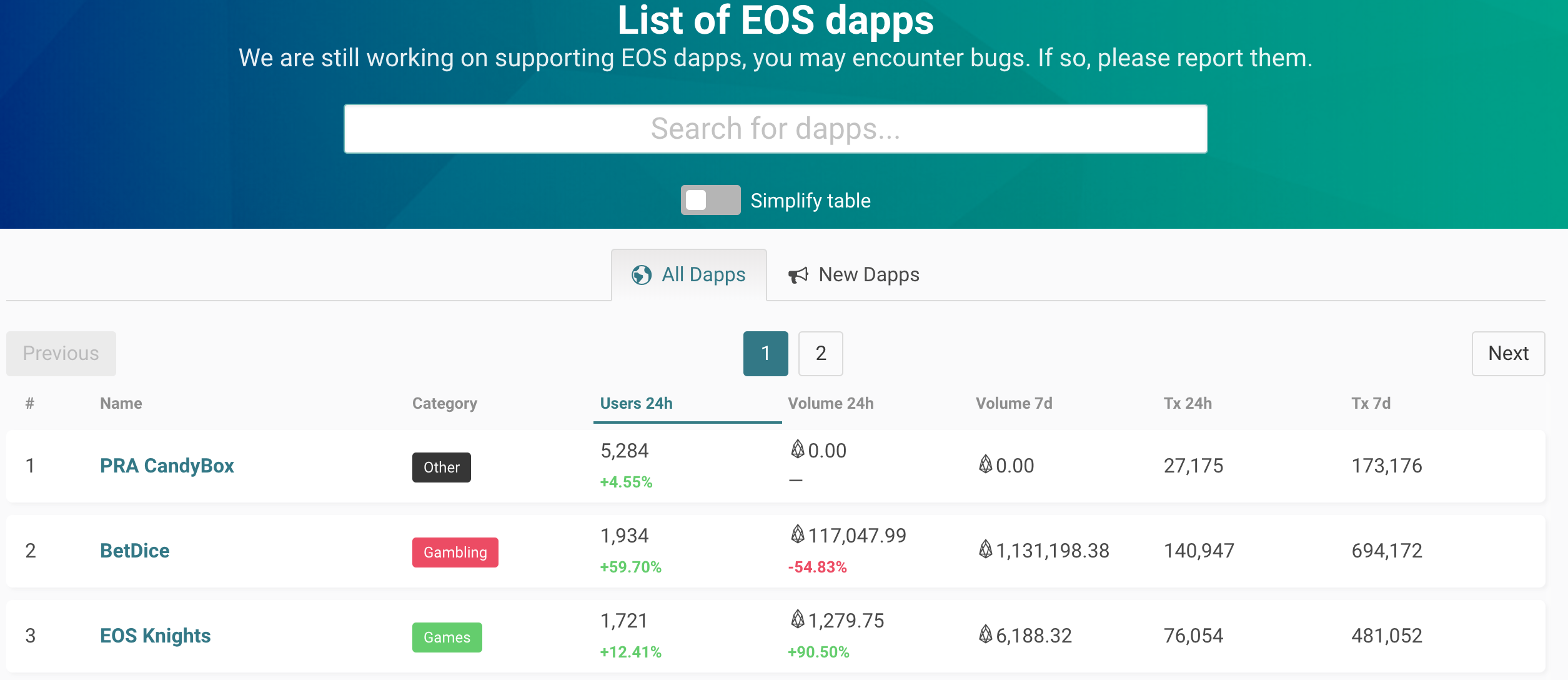Sort table by Volume 24h header
The height and width of the screenshot is (680, 1568).
click(x=830, y=404)
